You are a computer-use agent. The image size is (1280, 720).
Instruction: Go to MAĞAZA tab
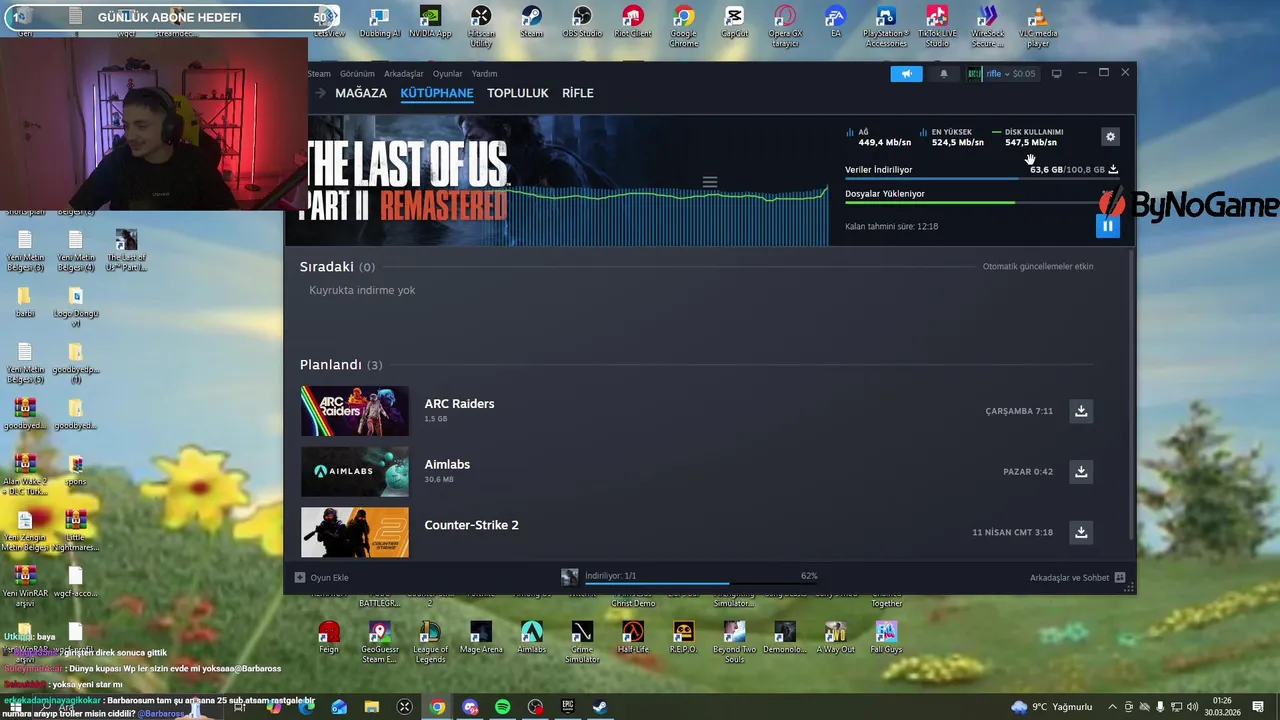361,93
